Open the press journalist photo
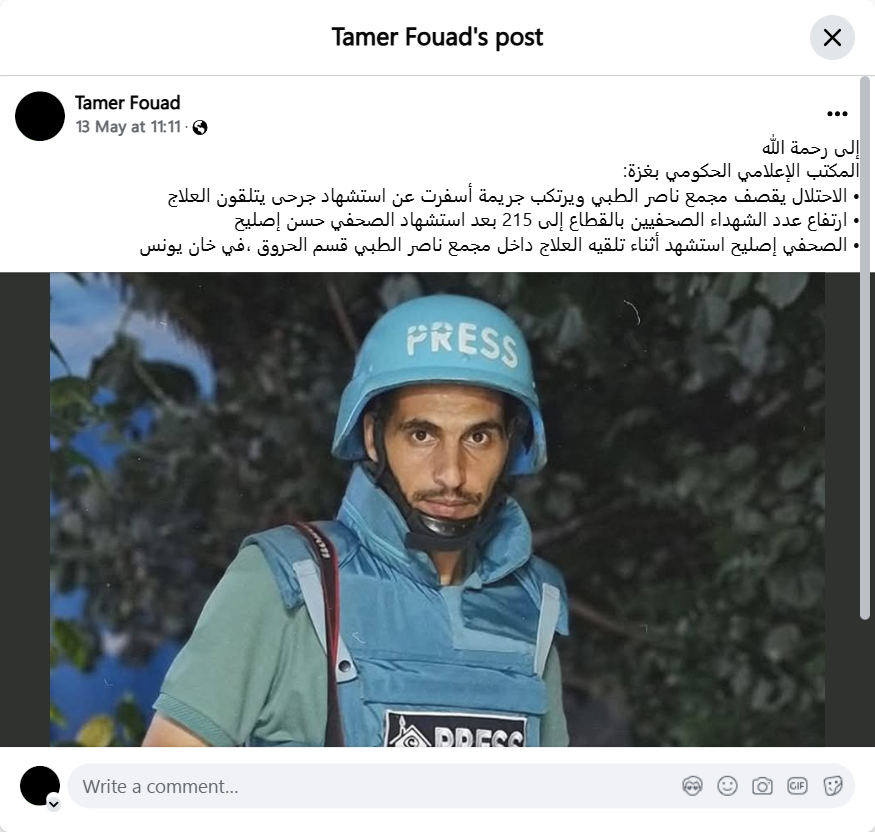This screenshot has width=875, height=832. [x=438, y=509]
